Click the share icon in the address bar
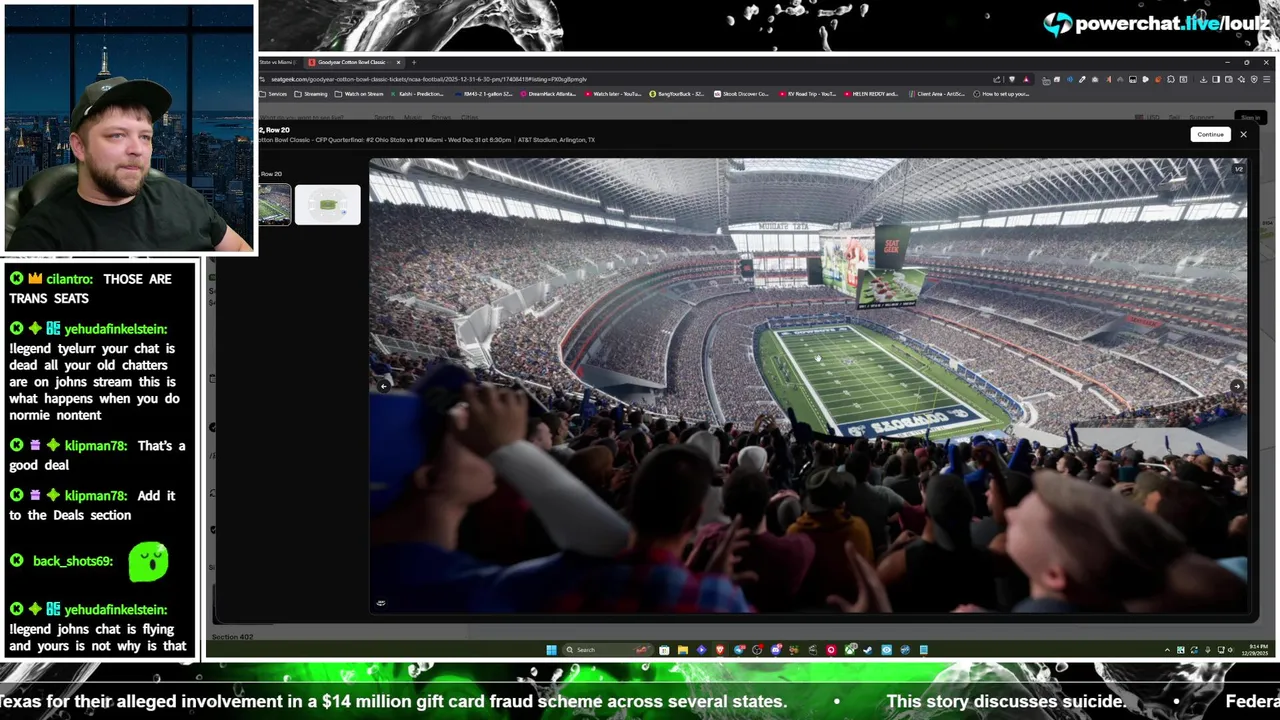 click(x=997, y=79)
